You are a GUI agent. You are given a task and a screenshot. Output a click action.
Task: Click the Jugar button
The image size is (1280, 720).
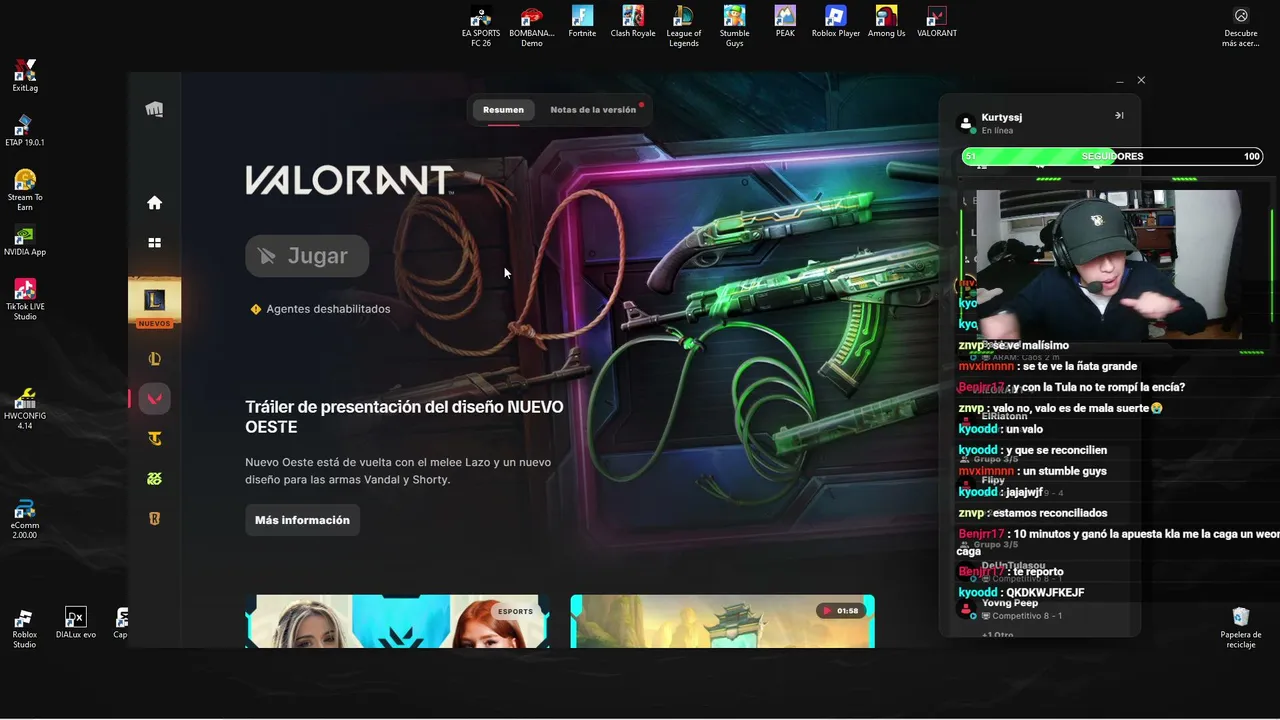click(307, 256)
